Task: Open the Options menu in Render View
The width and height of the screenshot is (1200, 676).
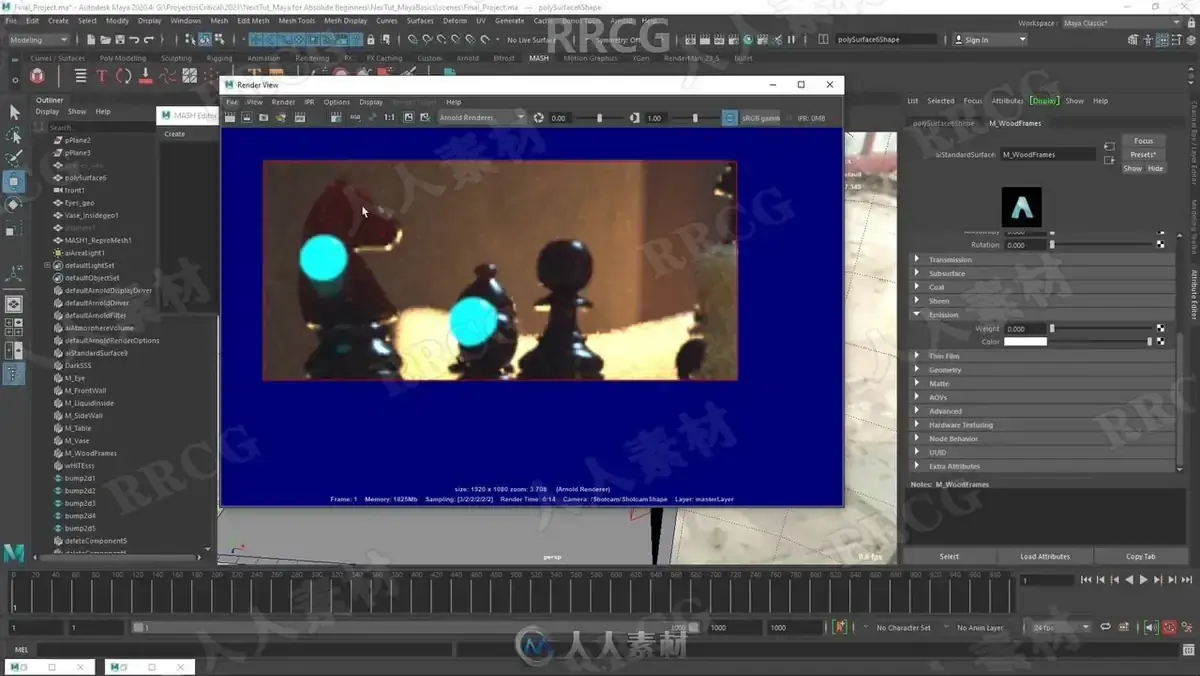Action: click(x=337, y=102)
